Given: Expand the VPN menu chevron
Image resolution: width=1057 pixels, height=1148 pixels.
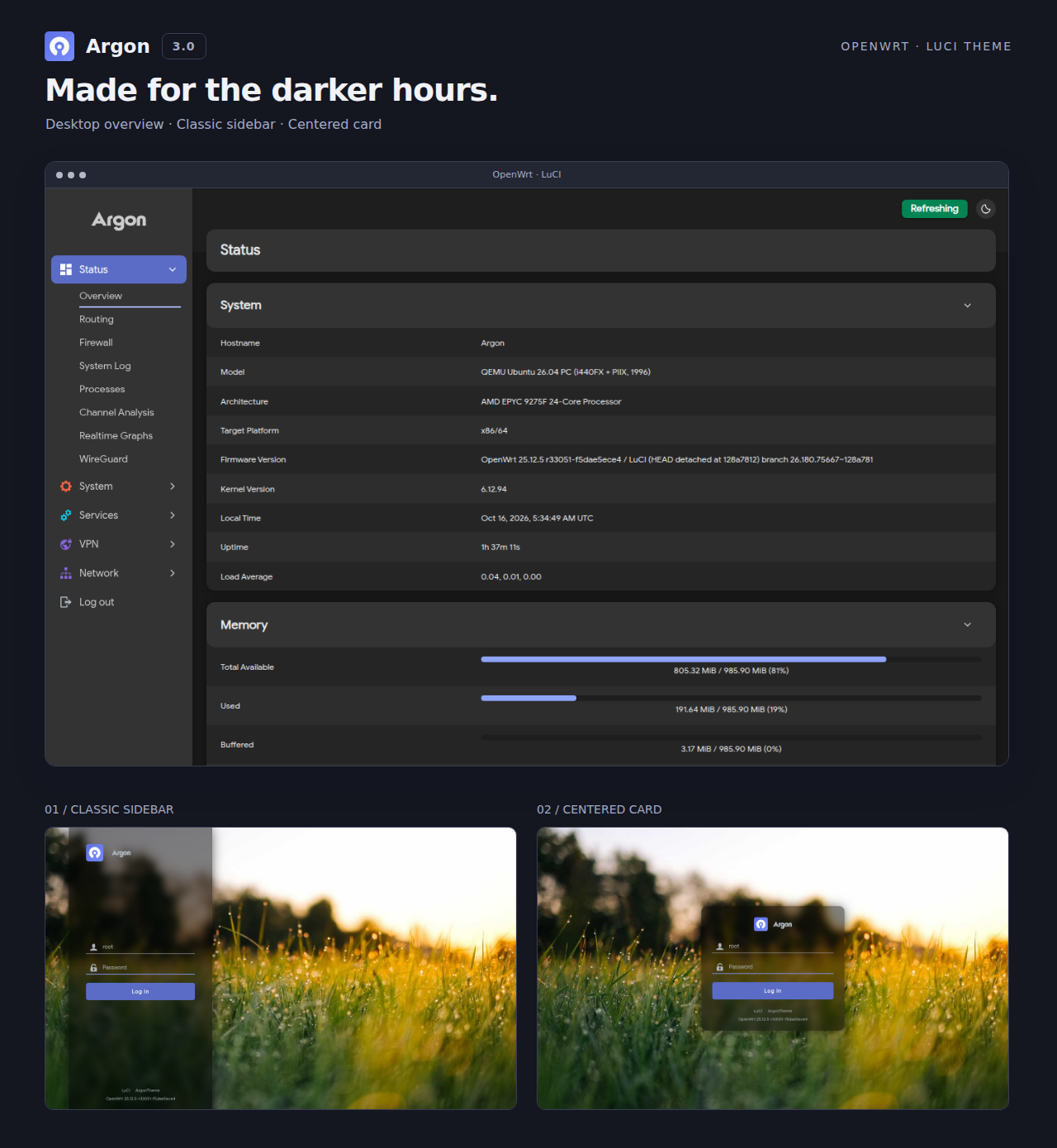Looking at the screenshot, I should tap(173, 544).
